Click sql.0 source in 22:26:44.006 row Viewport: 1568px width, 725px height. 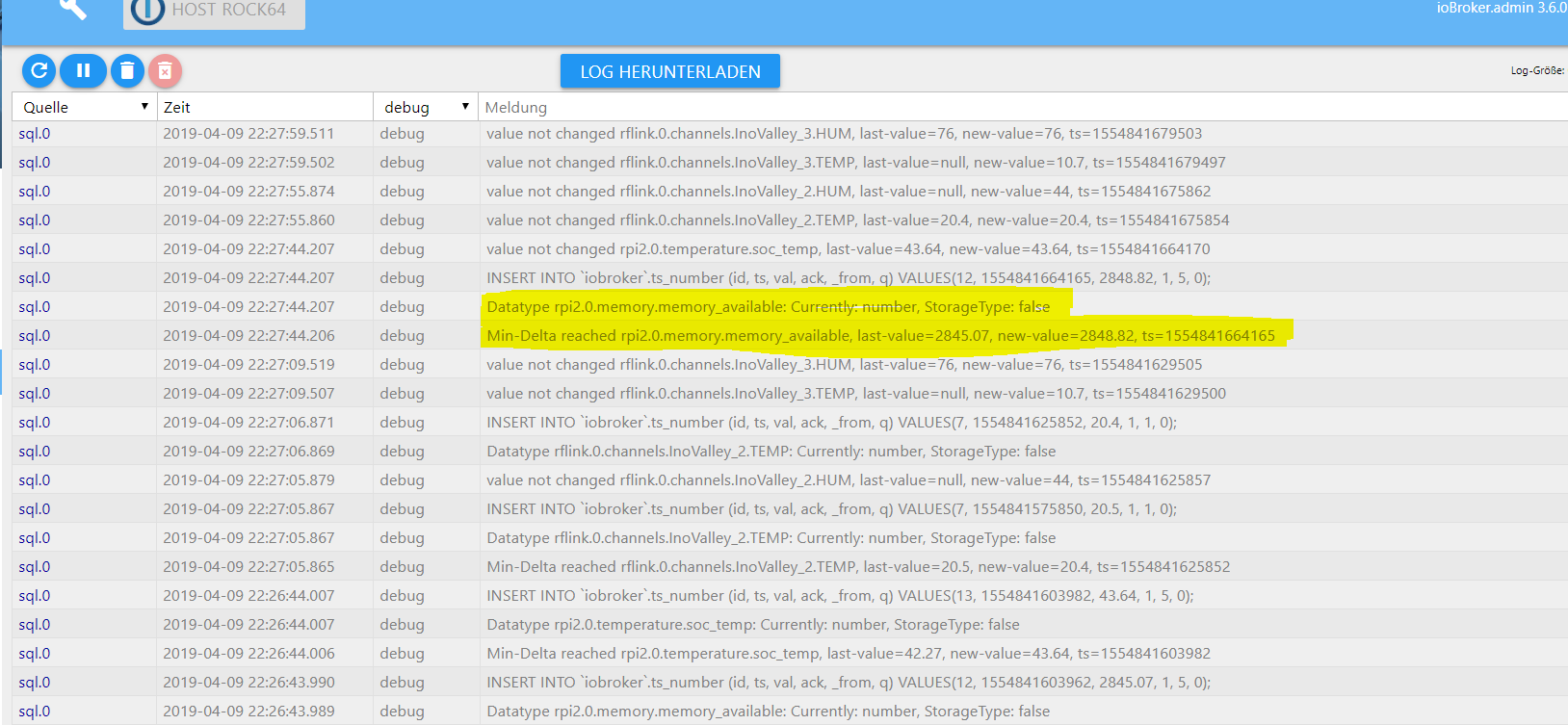(35, 654)
